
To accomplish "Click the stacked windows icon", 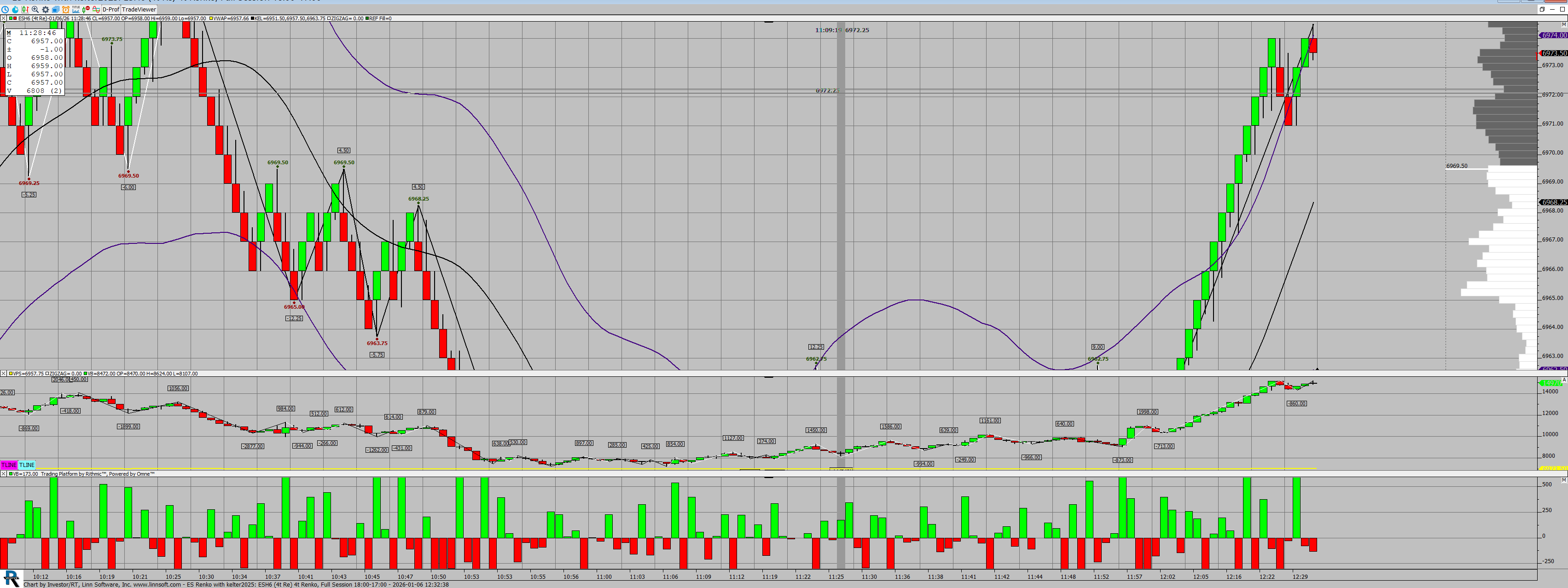I will (55, 10).
